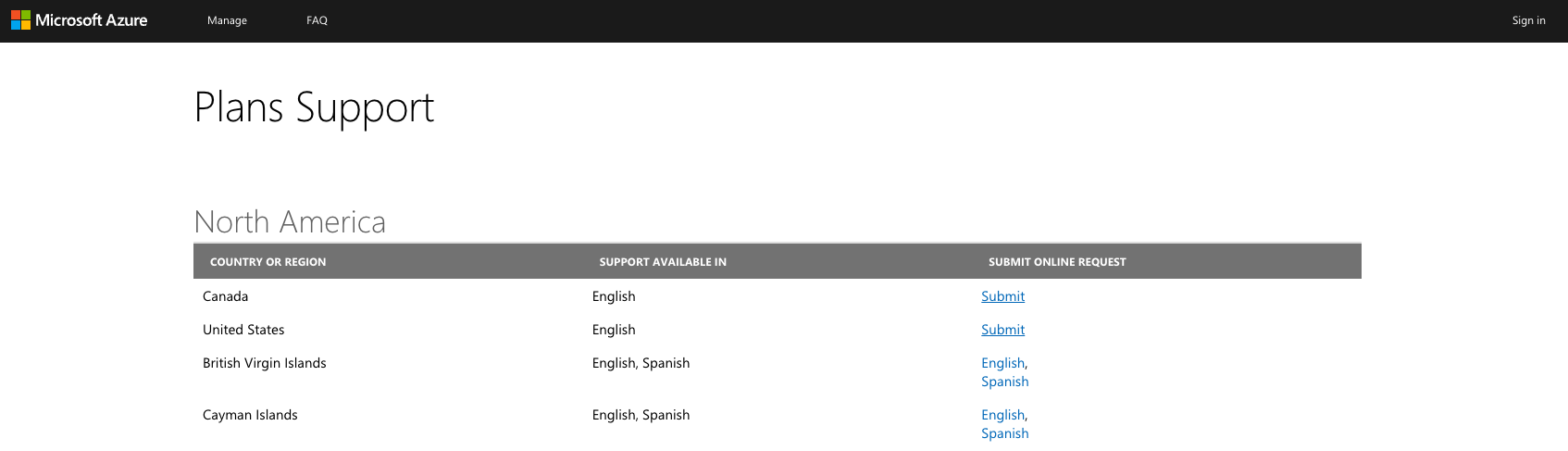This screenshot has width=1568, height=451.
Task: Open the FAQ menu item
Action: (x=317, y=20)
